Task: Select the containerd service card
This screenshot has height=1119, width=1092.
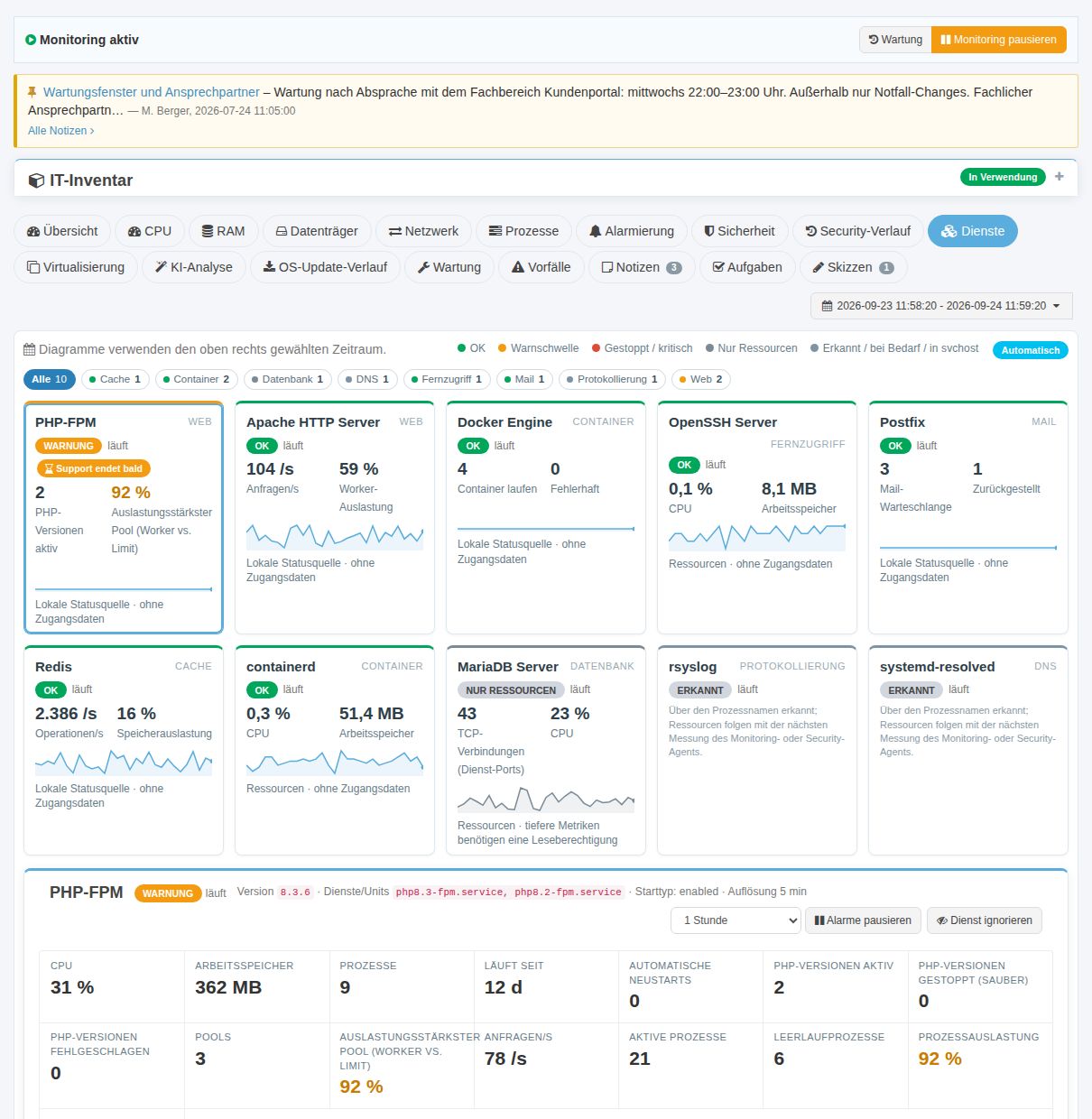Action: [335, 750]
